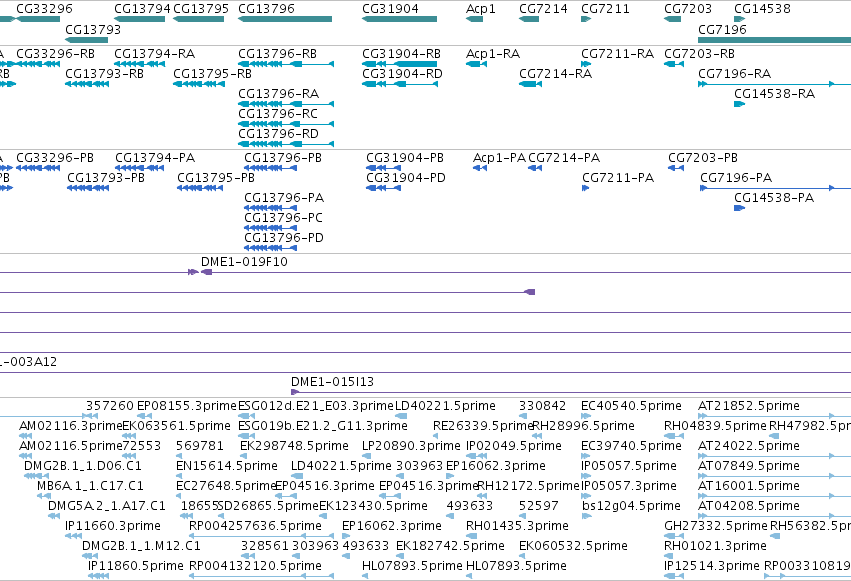This screenshot has width=851, height=581.
Task: Click the CG13794-PA protein label
Action: pyautogui.click(x=155, y=158)
